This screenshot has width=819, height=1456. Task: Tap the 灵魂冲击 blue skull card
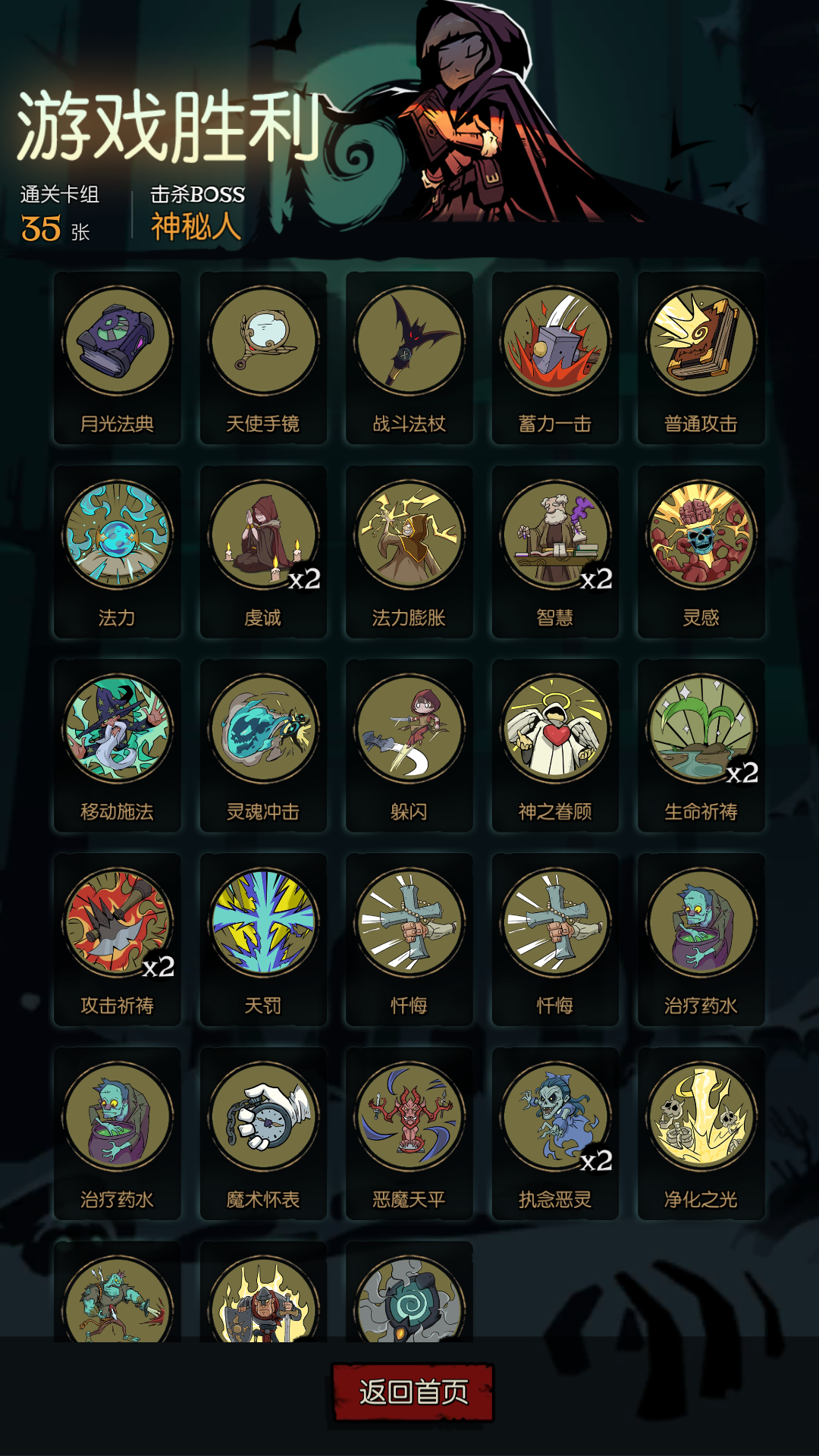tap(263, 746)
